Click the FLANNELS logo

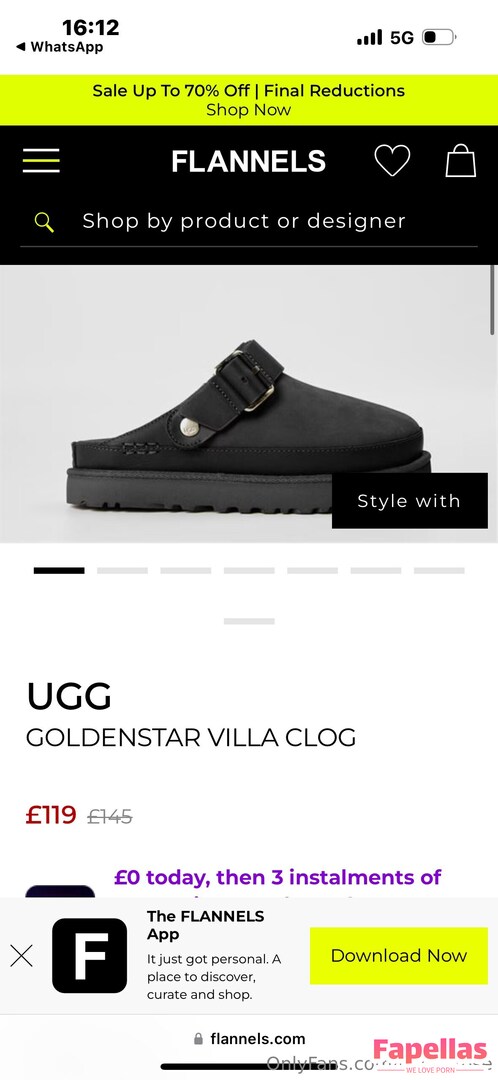249,161
